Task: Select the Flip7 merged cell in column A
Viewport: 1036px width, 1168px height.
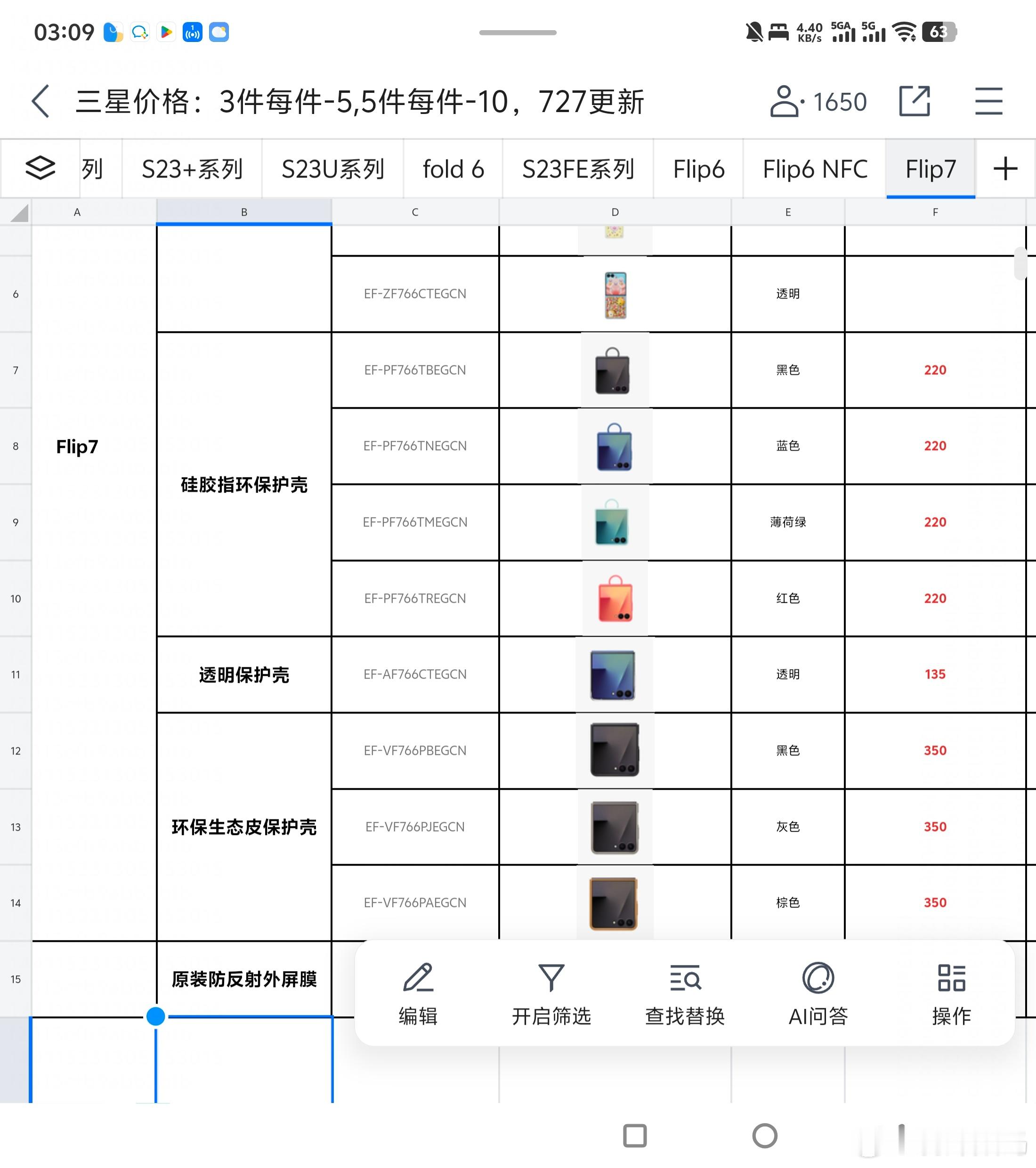Action: pos(94,583)
